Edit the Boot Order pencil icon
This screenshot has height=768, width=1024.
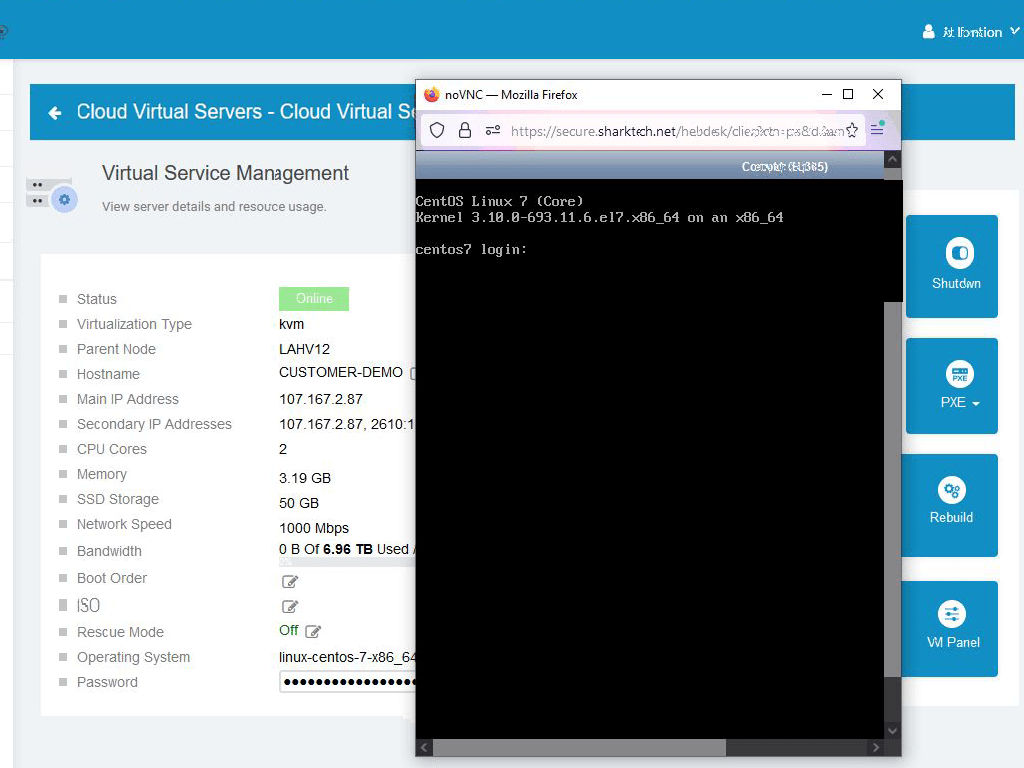click(x=289, y=581)
